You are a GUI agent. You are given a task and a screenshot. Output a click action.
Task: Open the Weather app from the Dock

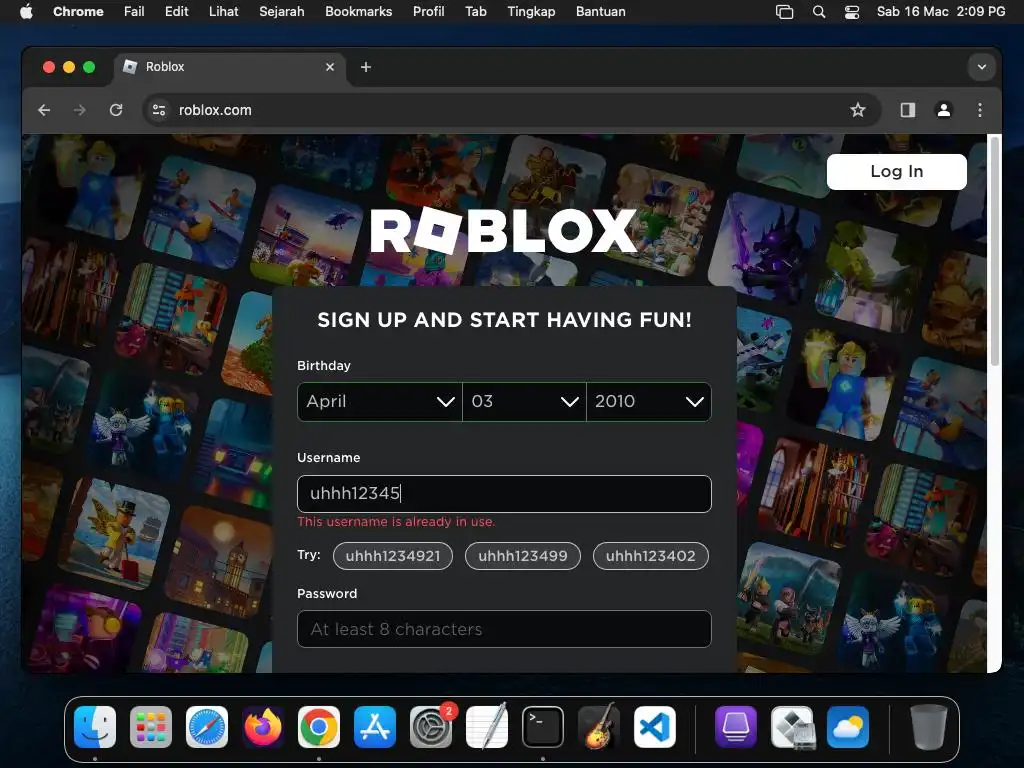[x=848, y=727]
